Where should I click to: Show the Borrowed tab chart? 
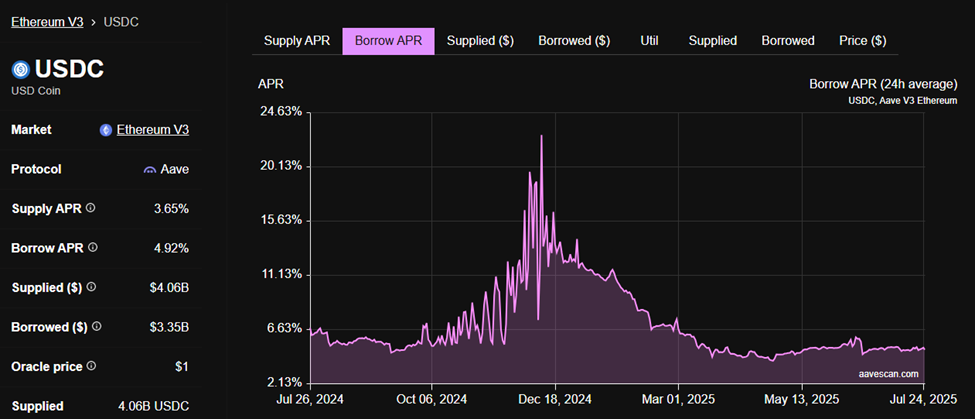coord(788,41)
